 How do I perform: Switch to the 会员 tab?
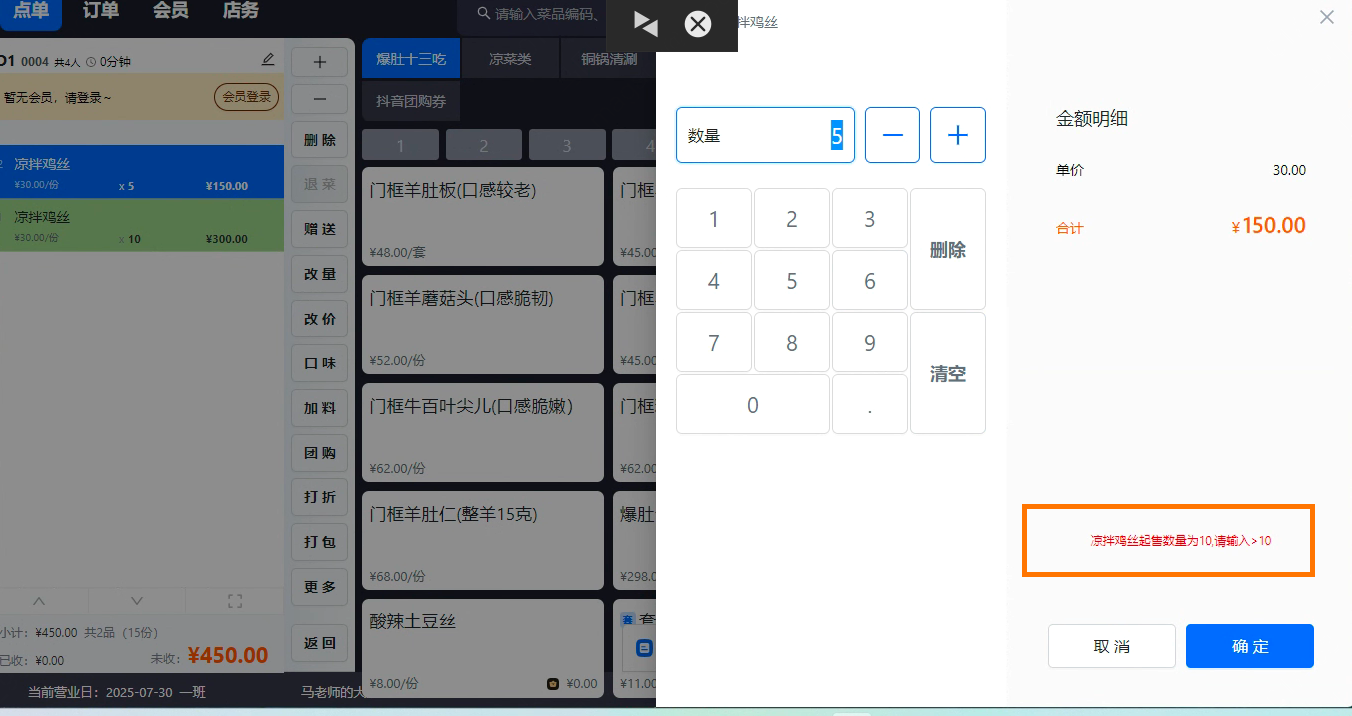tap(170, 11)
